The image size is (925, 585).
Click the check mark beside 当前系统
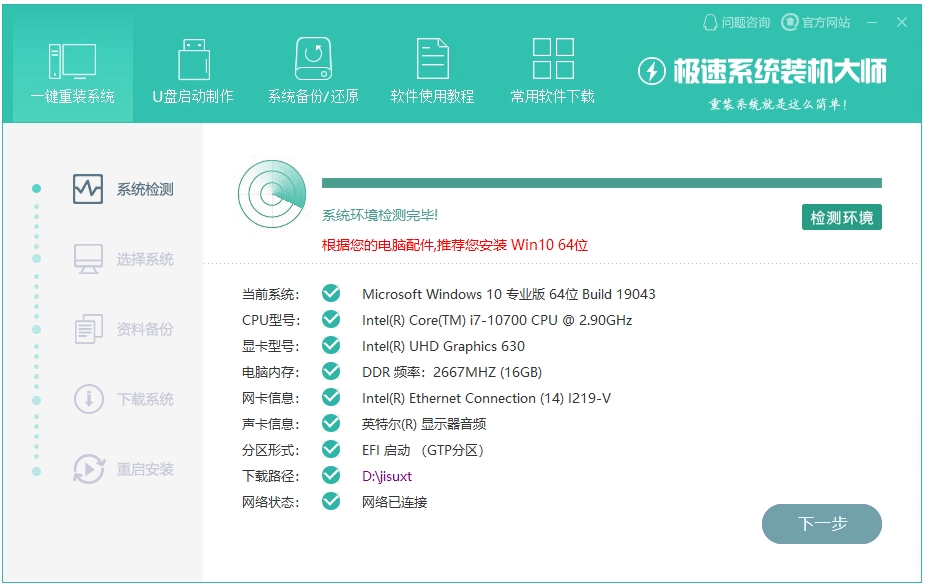click(x=331, y=293)
